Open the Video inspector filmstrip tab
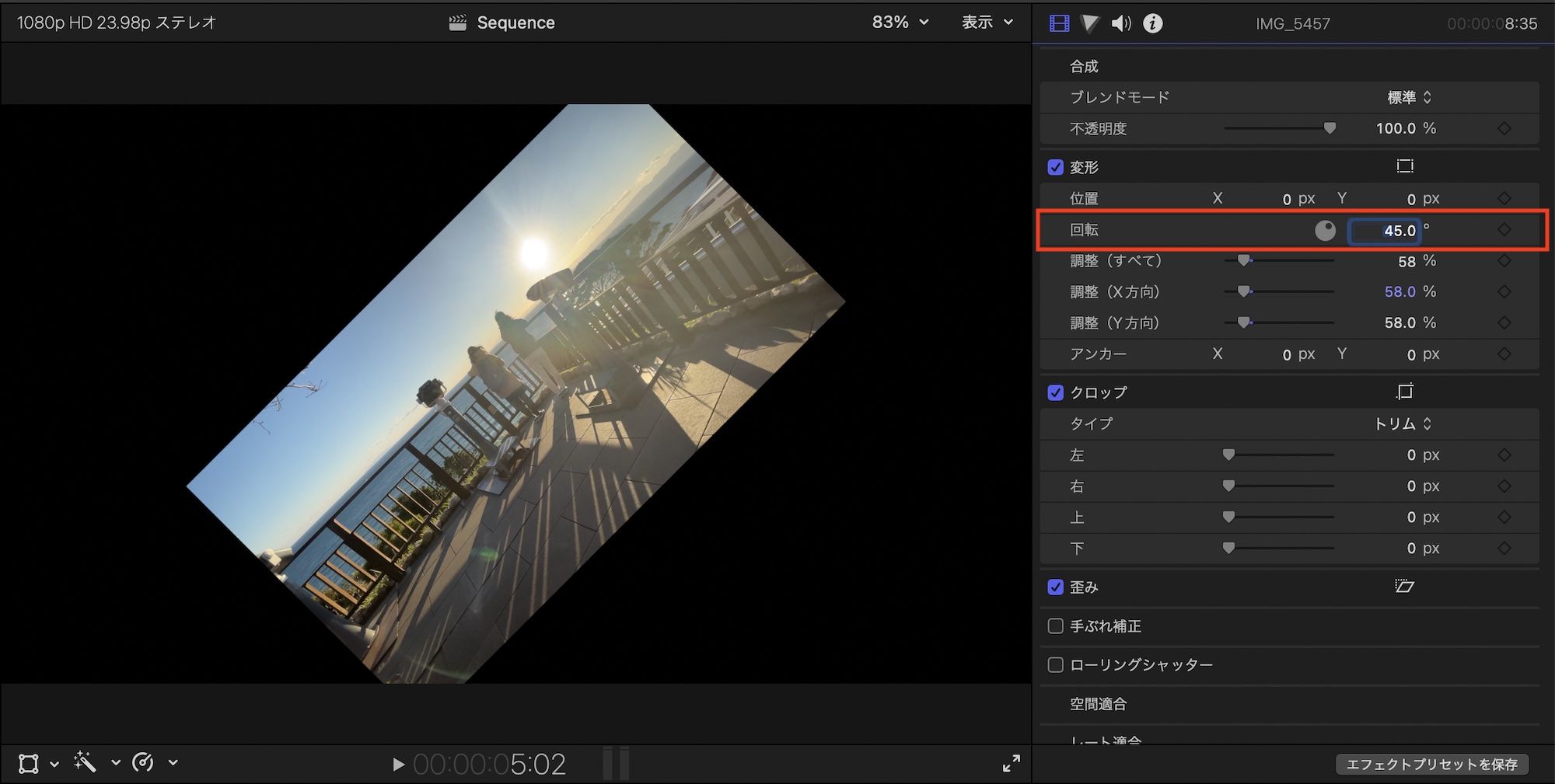 point(1059,23)
